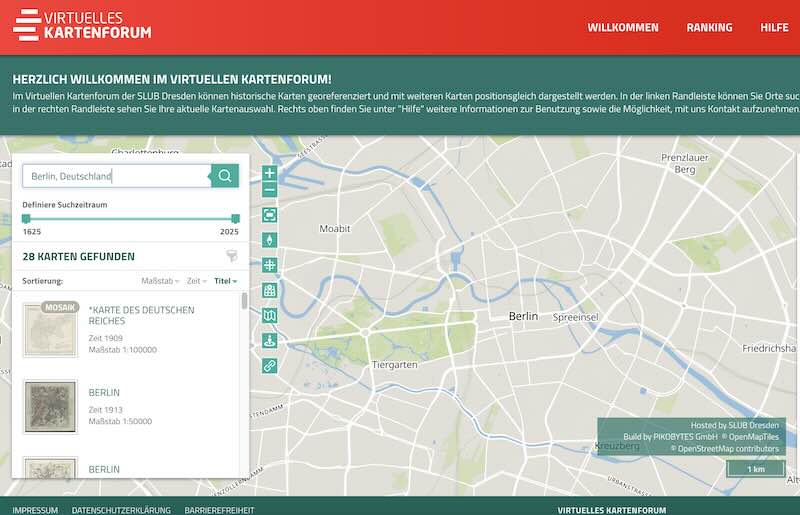
Task: Click the crosshair grid map tool icon
Action: [x=269, y=265]
